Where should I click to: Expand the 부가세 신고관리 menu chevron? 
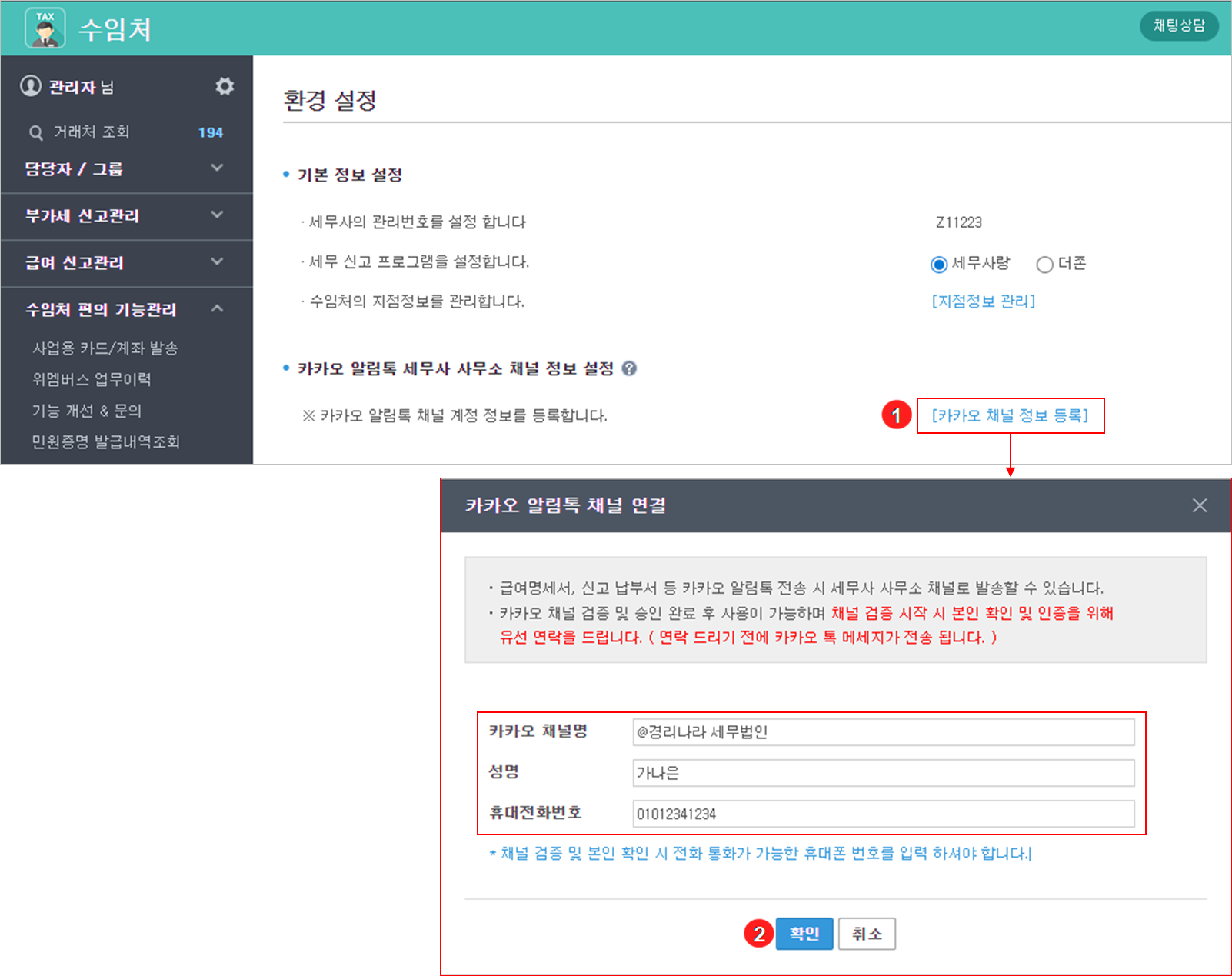coord(218,215)
